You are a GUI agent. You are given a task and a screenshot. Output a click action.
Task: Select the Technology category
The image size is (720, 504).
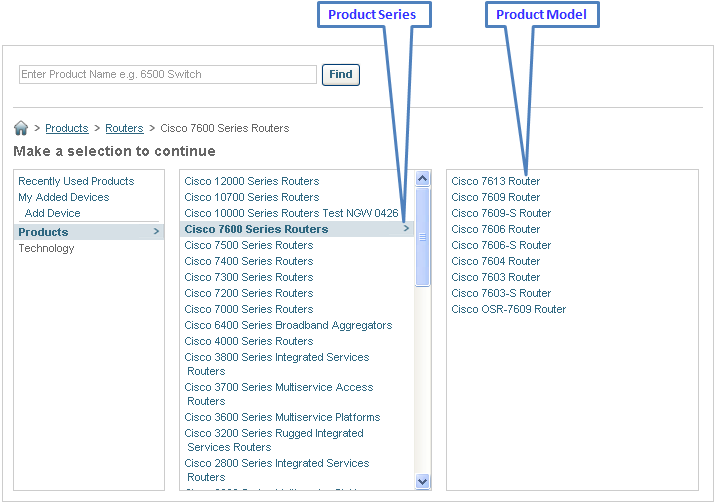pos(46,248)
